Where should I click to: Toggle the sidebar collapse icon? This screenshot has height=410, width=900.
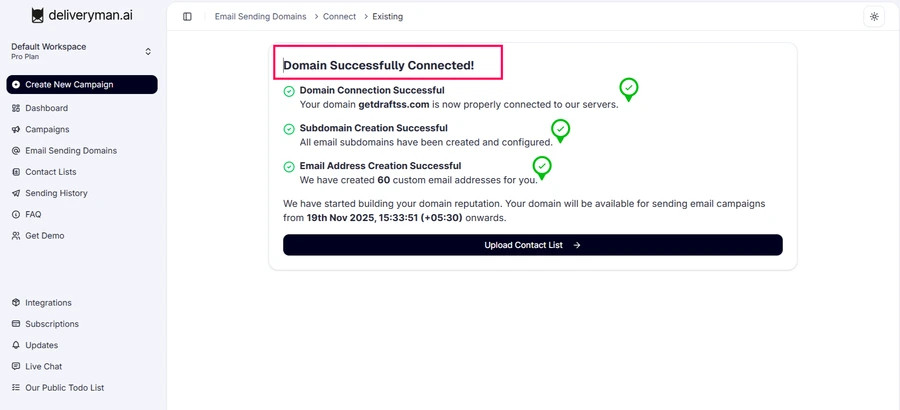187,17
